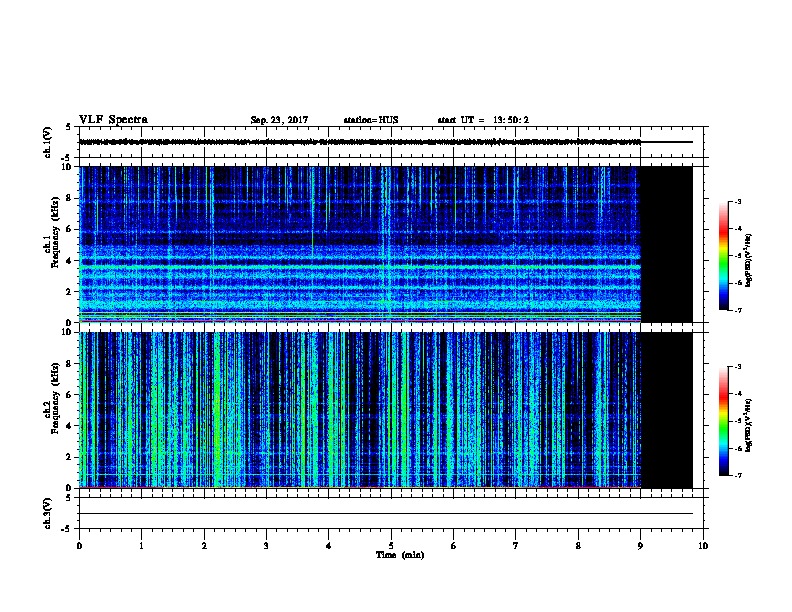Viewport: 792px width, 612px height.
Task: Click the "4" kHz tick on ch.1 frequency axis
Action: 70,261
